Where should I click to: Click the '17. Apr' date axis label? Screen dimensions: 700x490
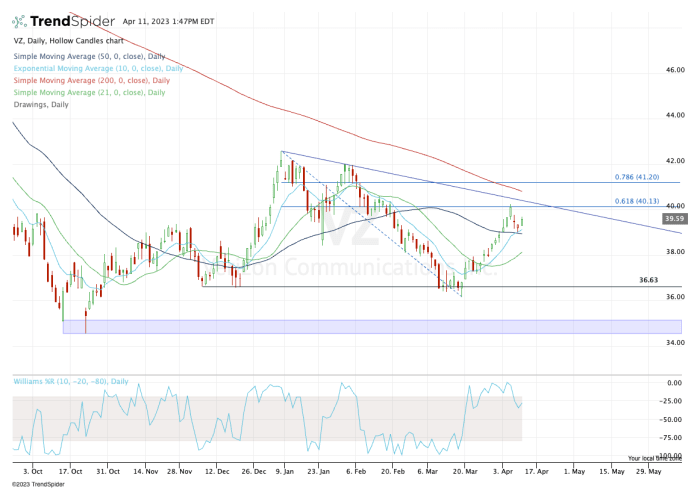coord(539,468)
